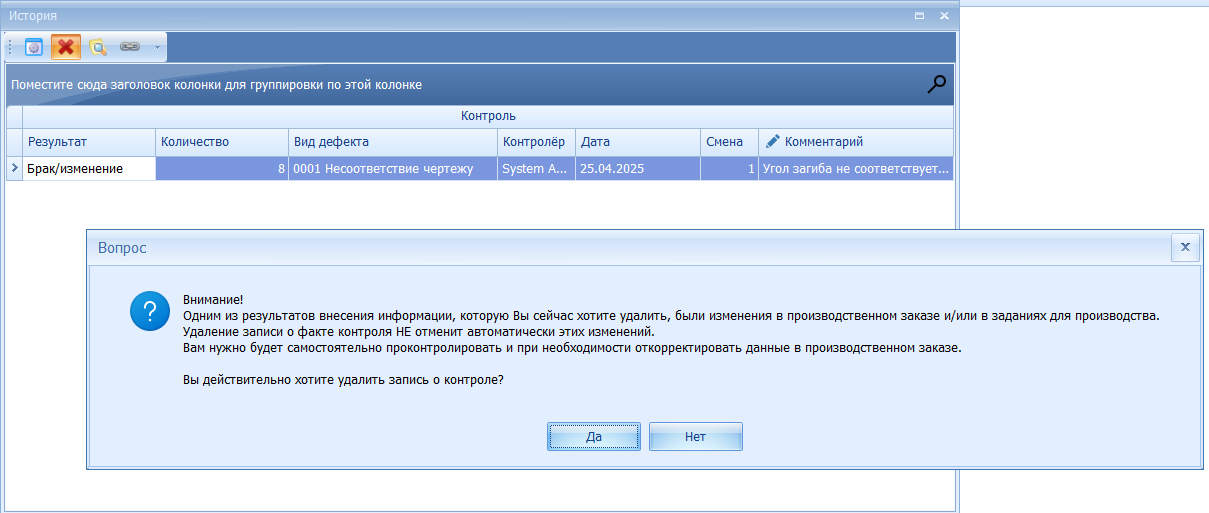Image resolution: width=1209 pixels, height=513 pixels.
Task: Click the Смена column header
Action: point(729,142)
